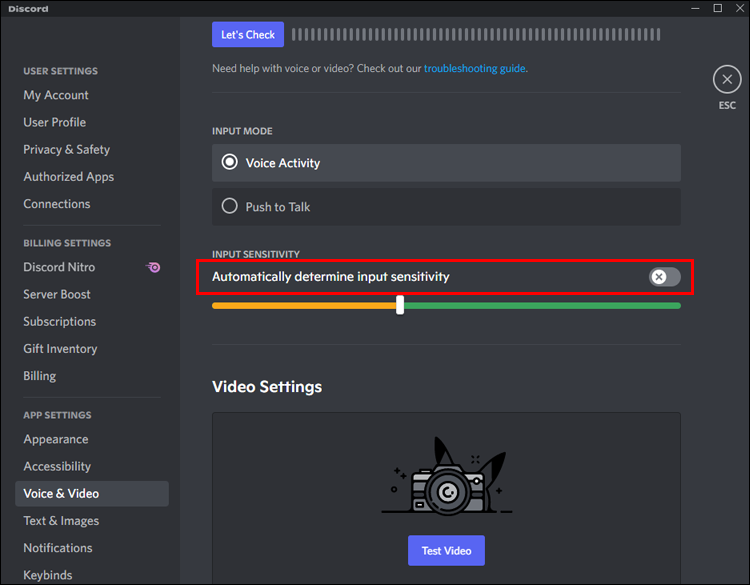This screenshot has width=750, height=585.
Task: Close the Discord window
Action: coord(739,8)
